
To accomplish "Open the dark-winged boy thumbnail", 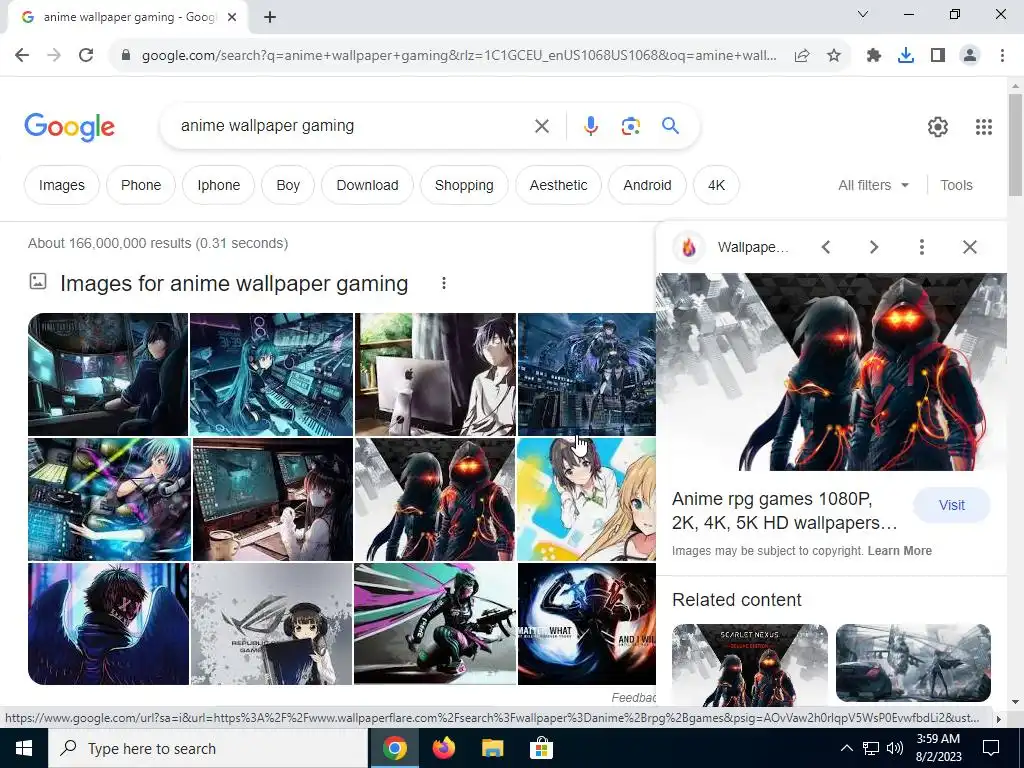I will (108, 624).
